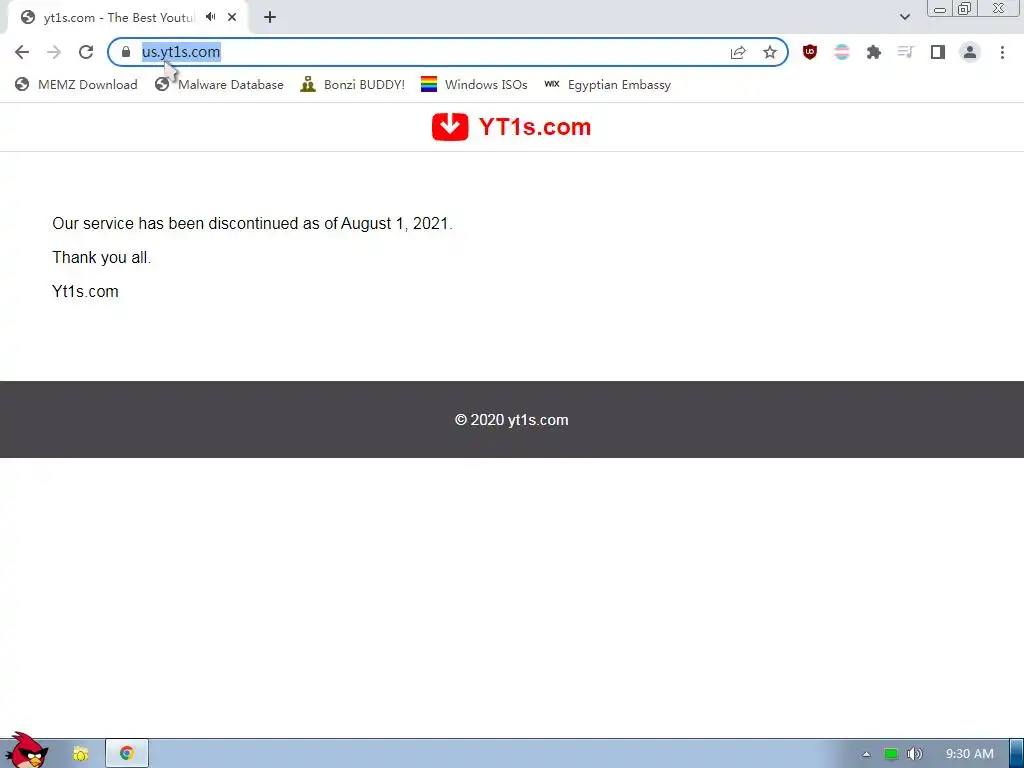Open the green network tray icon
The width and height of the screenshot is (1024, 768).
[891, 754]
